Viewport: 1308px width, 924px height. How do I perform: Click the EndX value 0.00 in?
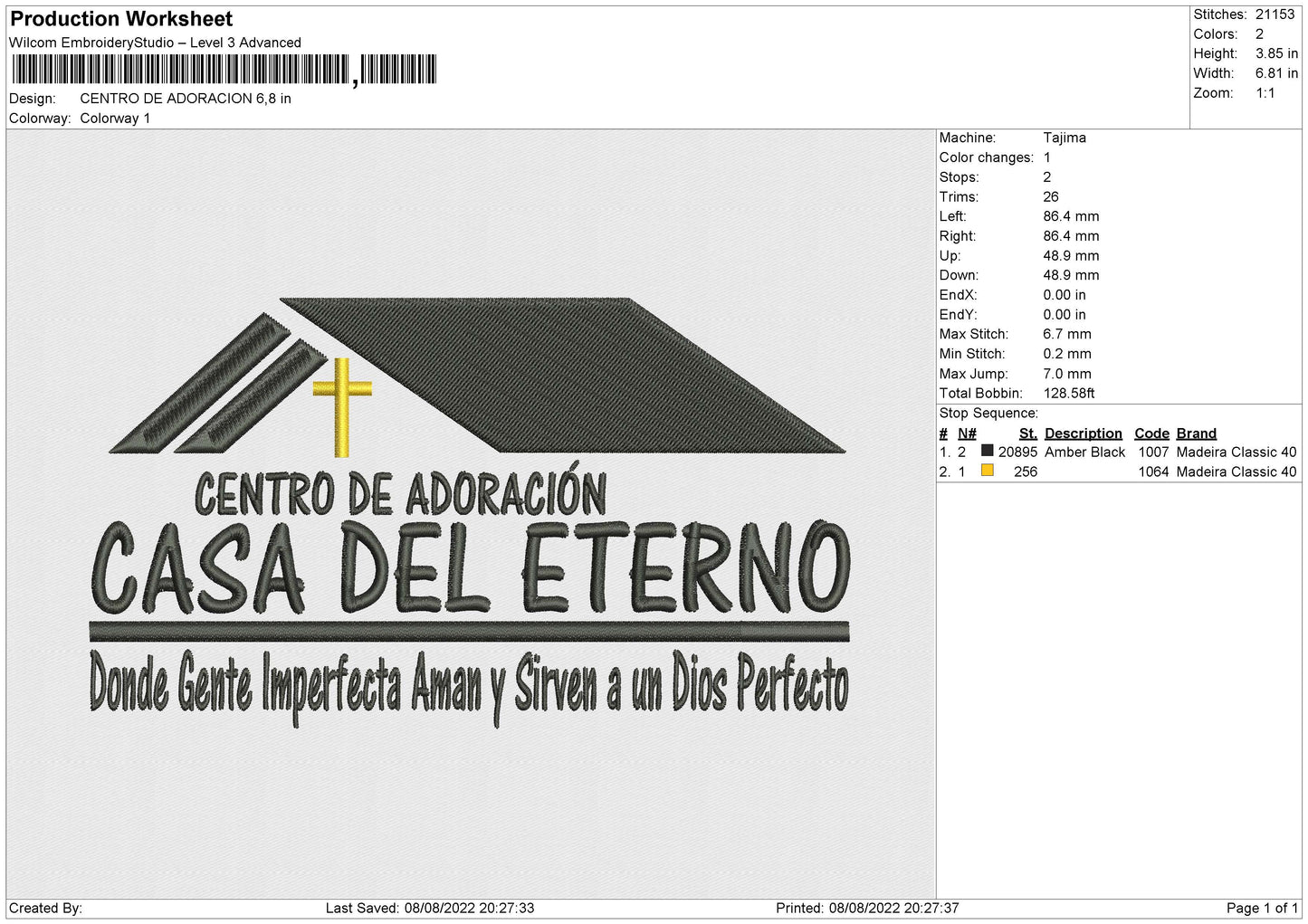(1065, 295)
